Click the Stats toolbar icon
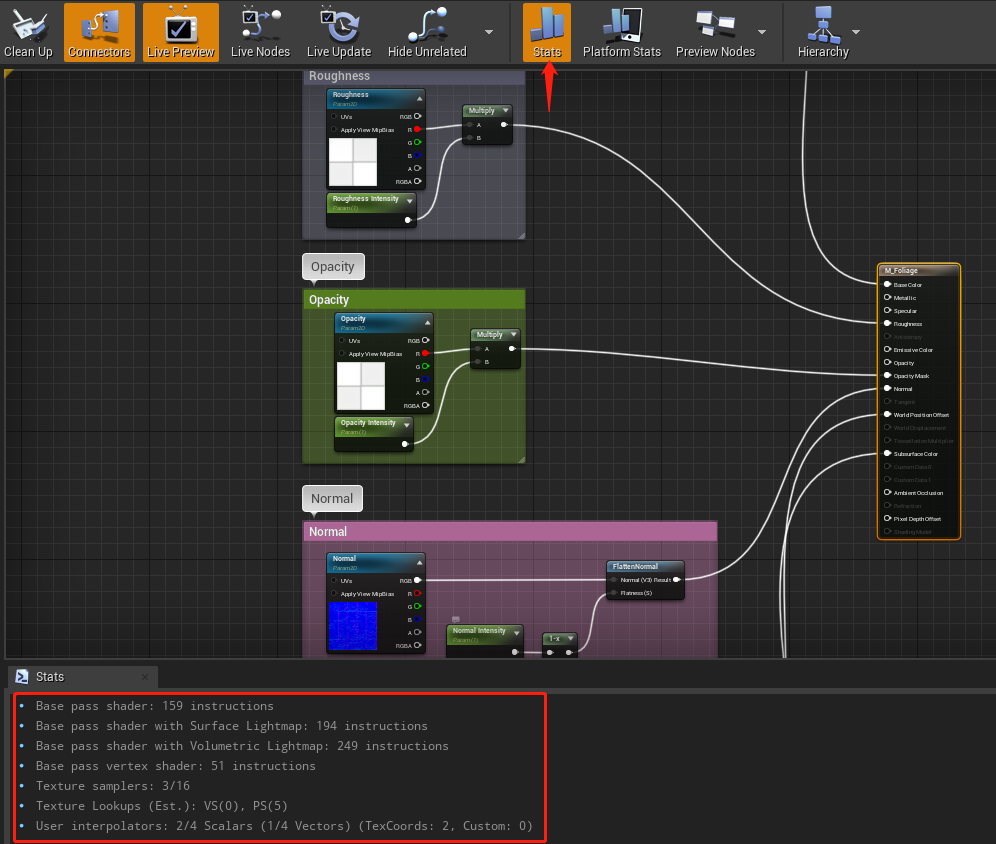Screen dimensions: 996x844 pos(546,31)
